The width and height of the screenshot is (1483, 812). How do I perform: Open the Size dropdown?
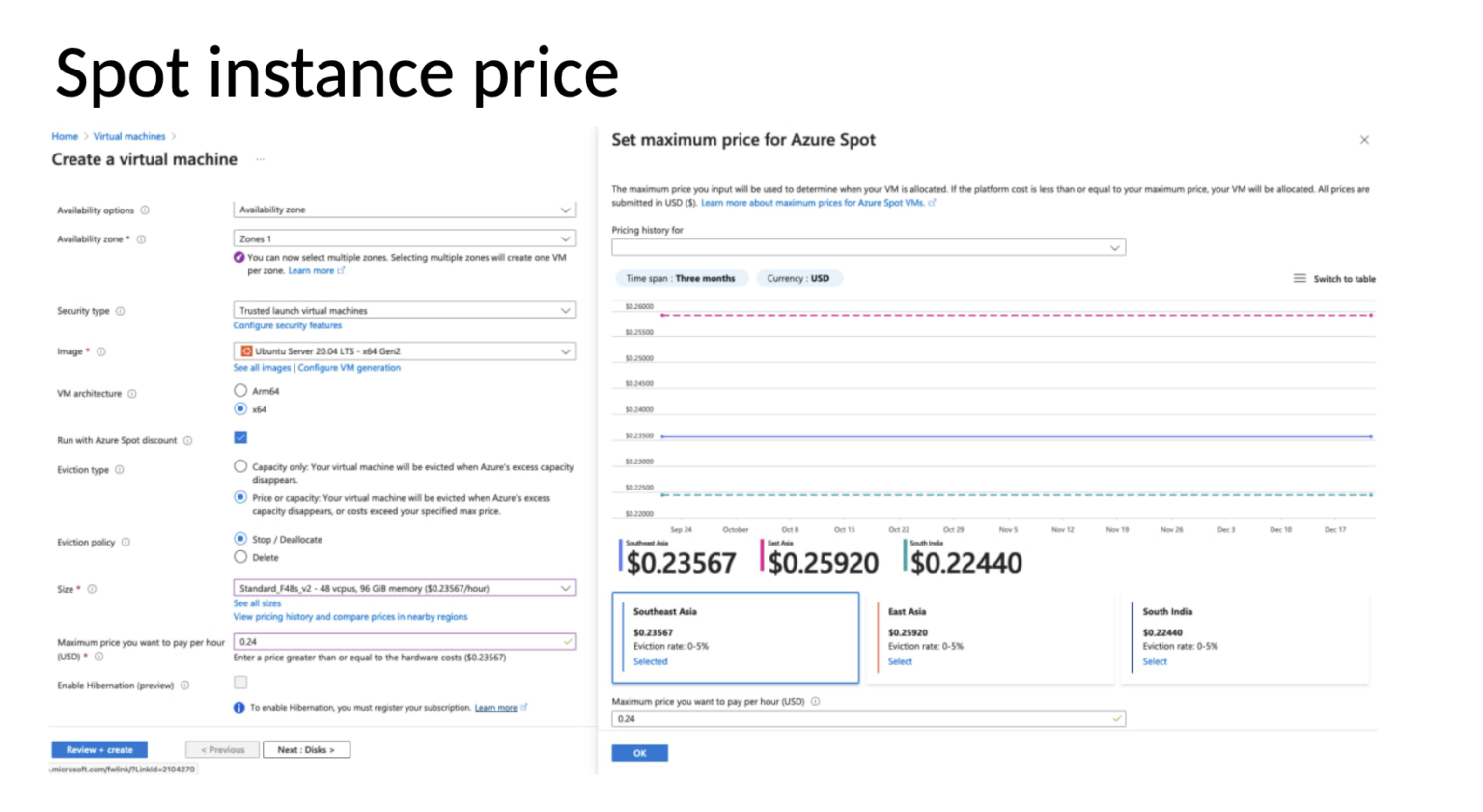point(405,588)
